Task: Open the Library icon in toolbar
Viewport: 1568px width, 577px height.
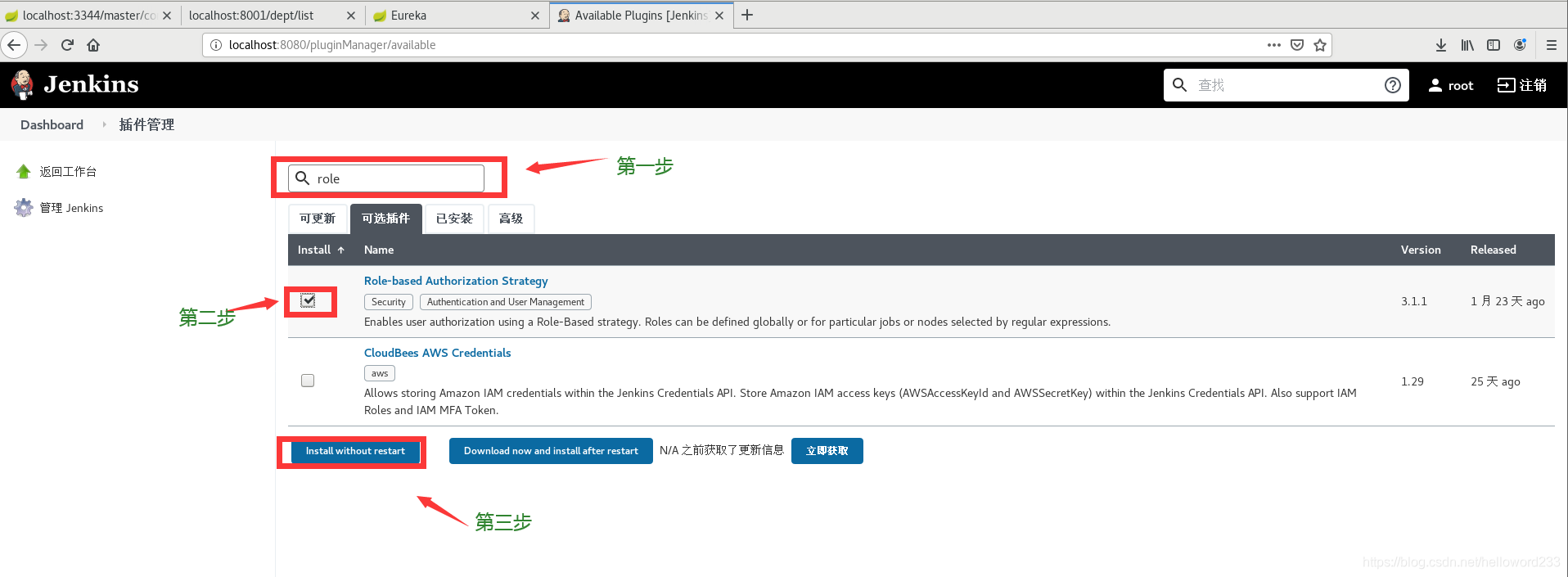Action: [1467, 45]
